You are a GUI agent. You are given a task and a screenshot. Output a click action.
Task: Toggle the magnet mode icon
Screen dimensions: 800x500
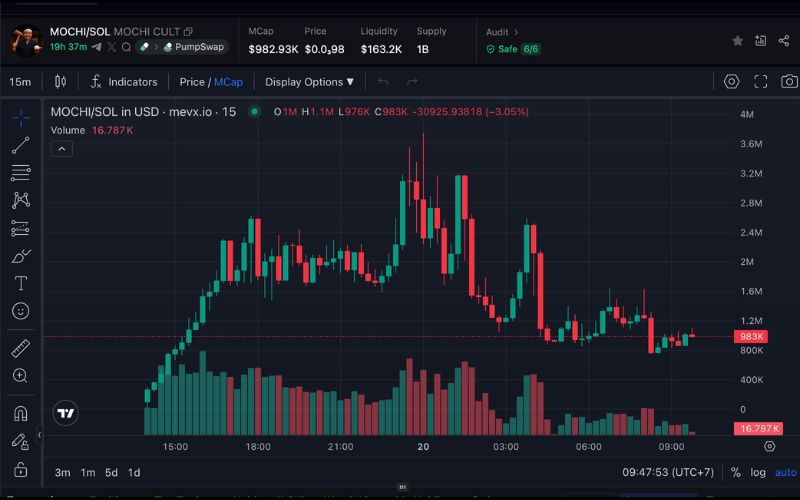coord(20,413)
